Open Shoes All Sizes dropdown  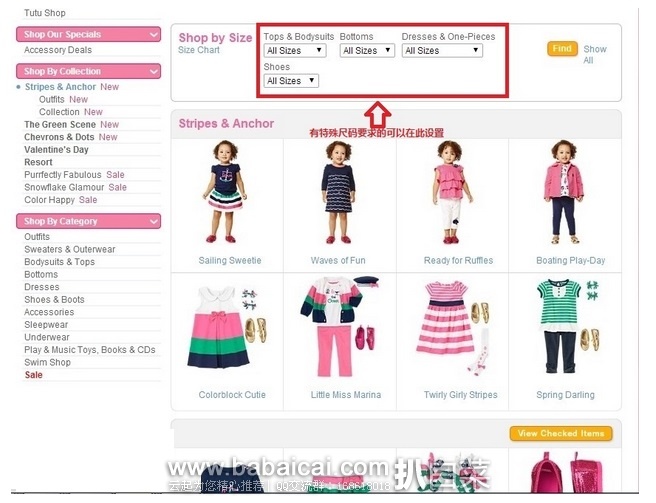[291, 81]
